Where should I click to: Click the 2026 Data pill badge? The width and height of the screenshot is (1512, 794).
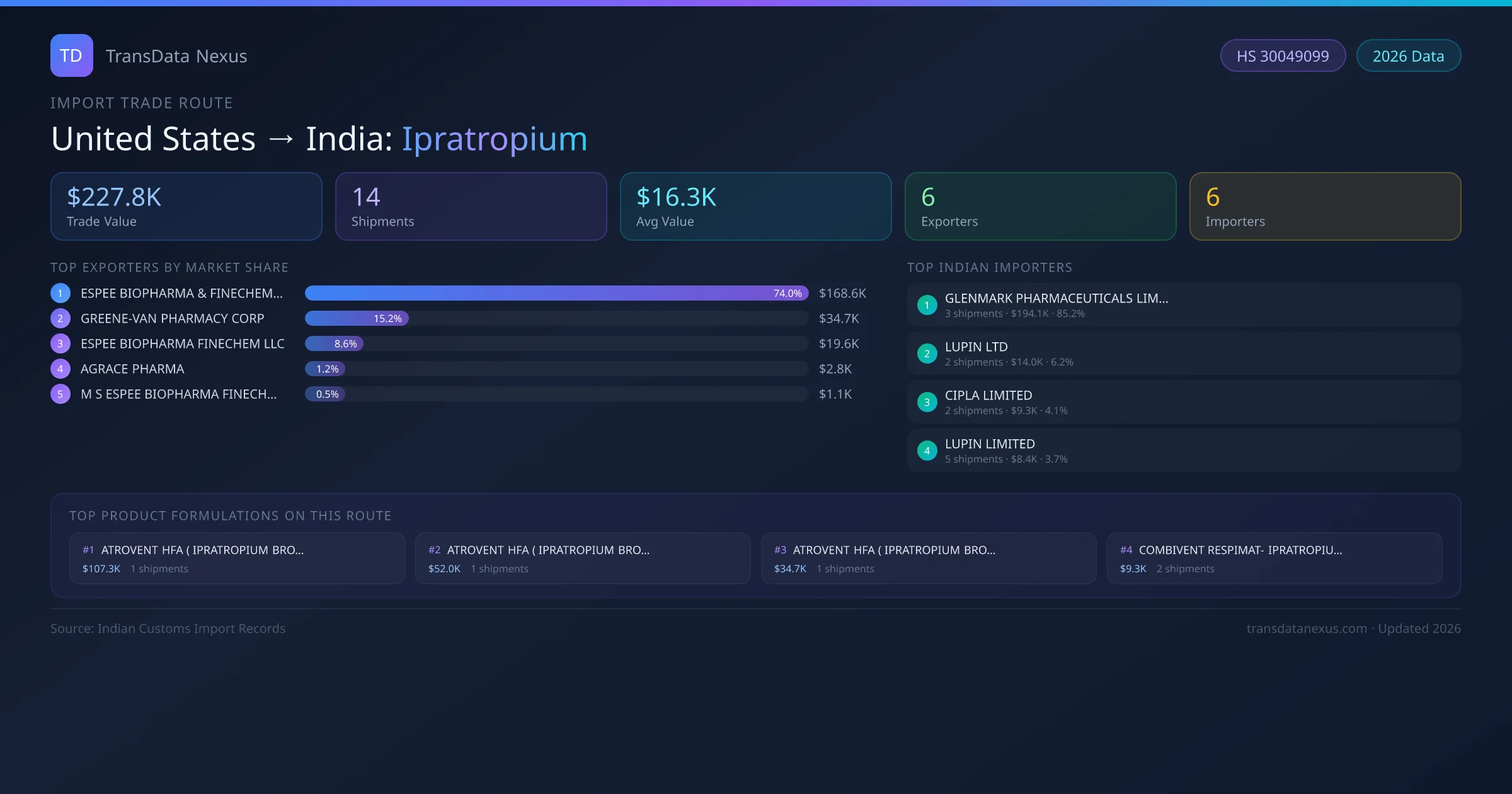coord(1408,56)
